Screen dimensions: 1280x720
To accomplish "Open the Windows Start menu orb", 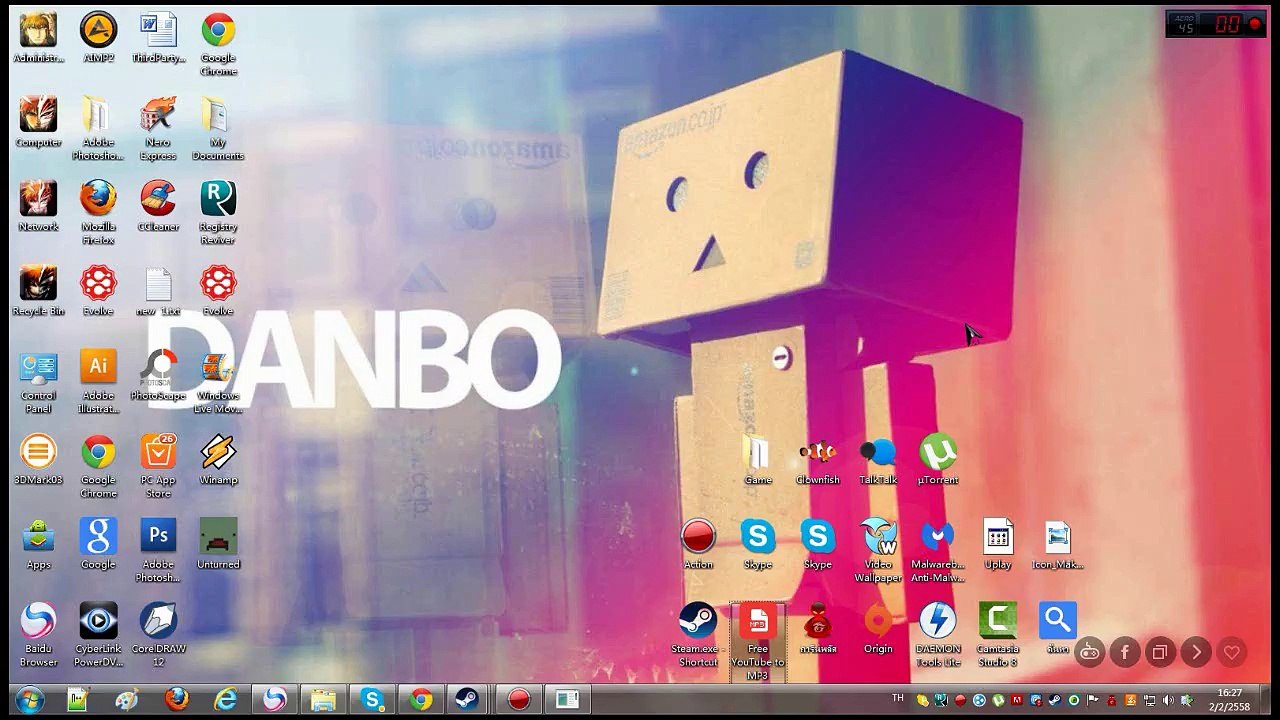I will point(30,699).
